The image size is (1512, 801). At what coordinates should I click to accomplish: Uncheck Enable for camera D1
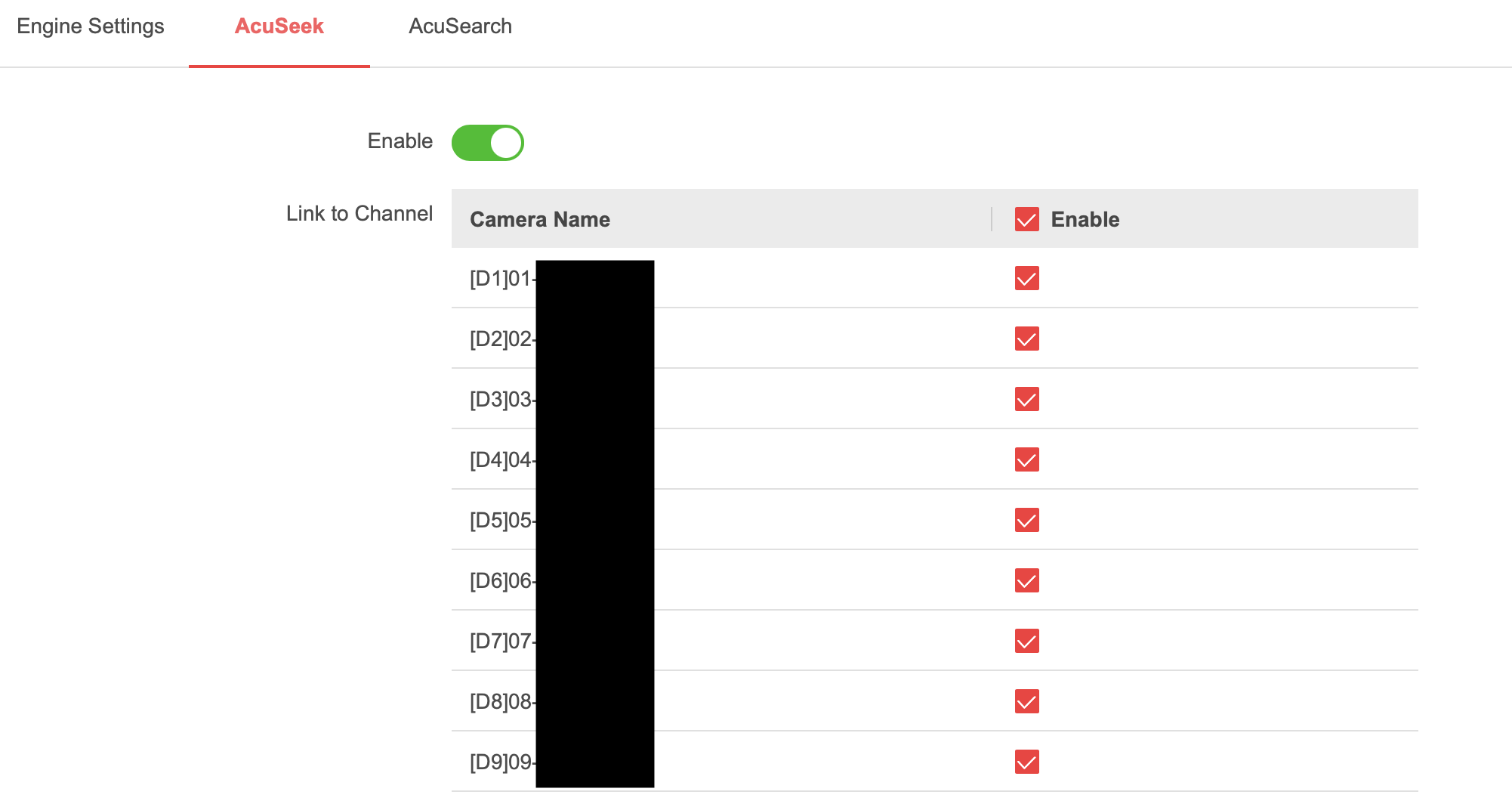point(1026,278)
